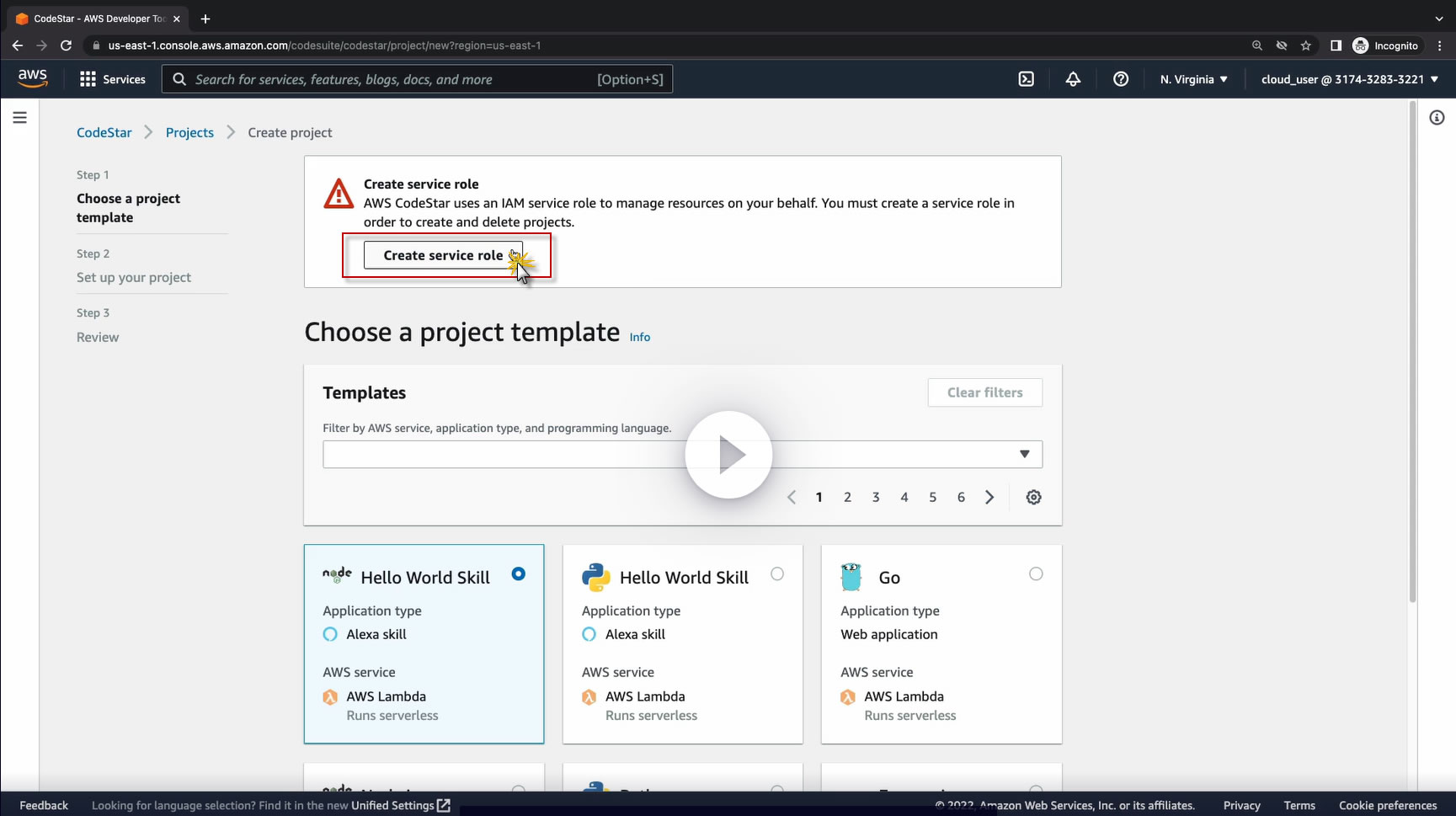Bookmark this page with the star icon

pyautogui.click(x=1306, y=45)
